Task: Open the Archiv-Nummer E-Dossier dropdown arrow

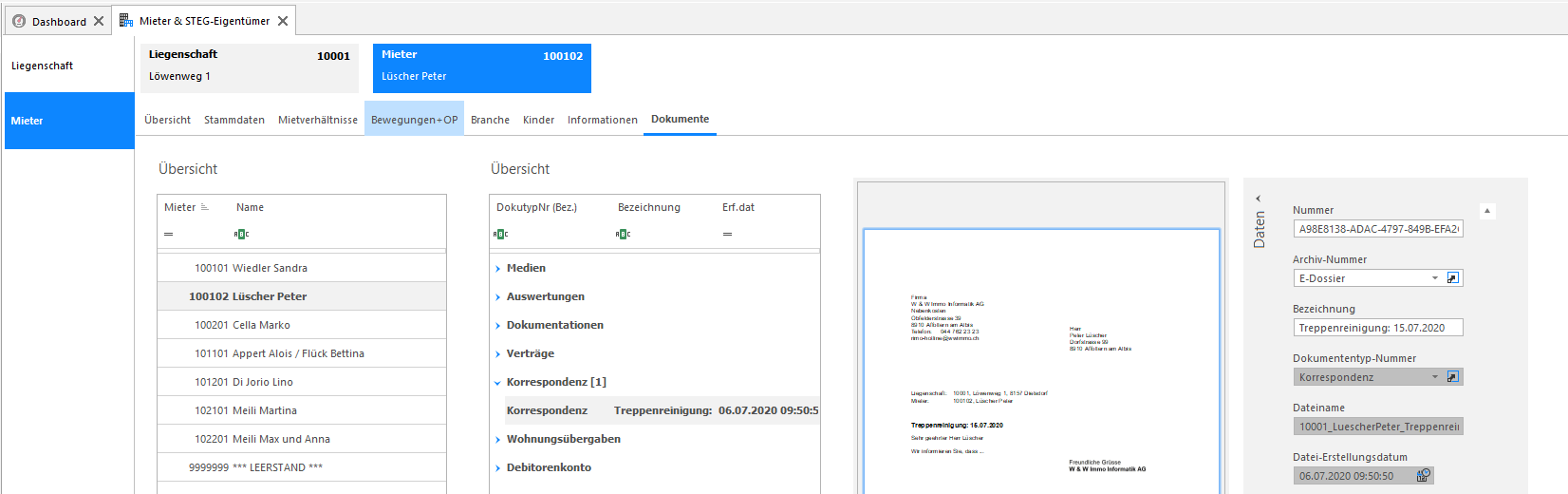Action: (x=1435, y=278)
